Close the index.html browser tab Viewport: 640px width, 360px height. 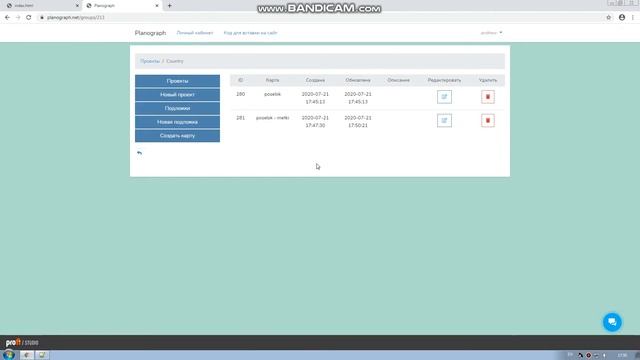coord(77,6)
